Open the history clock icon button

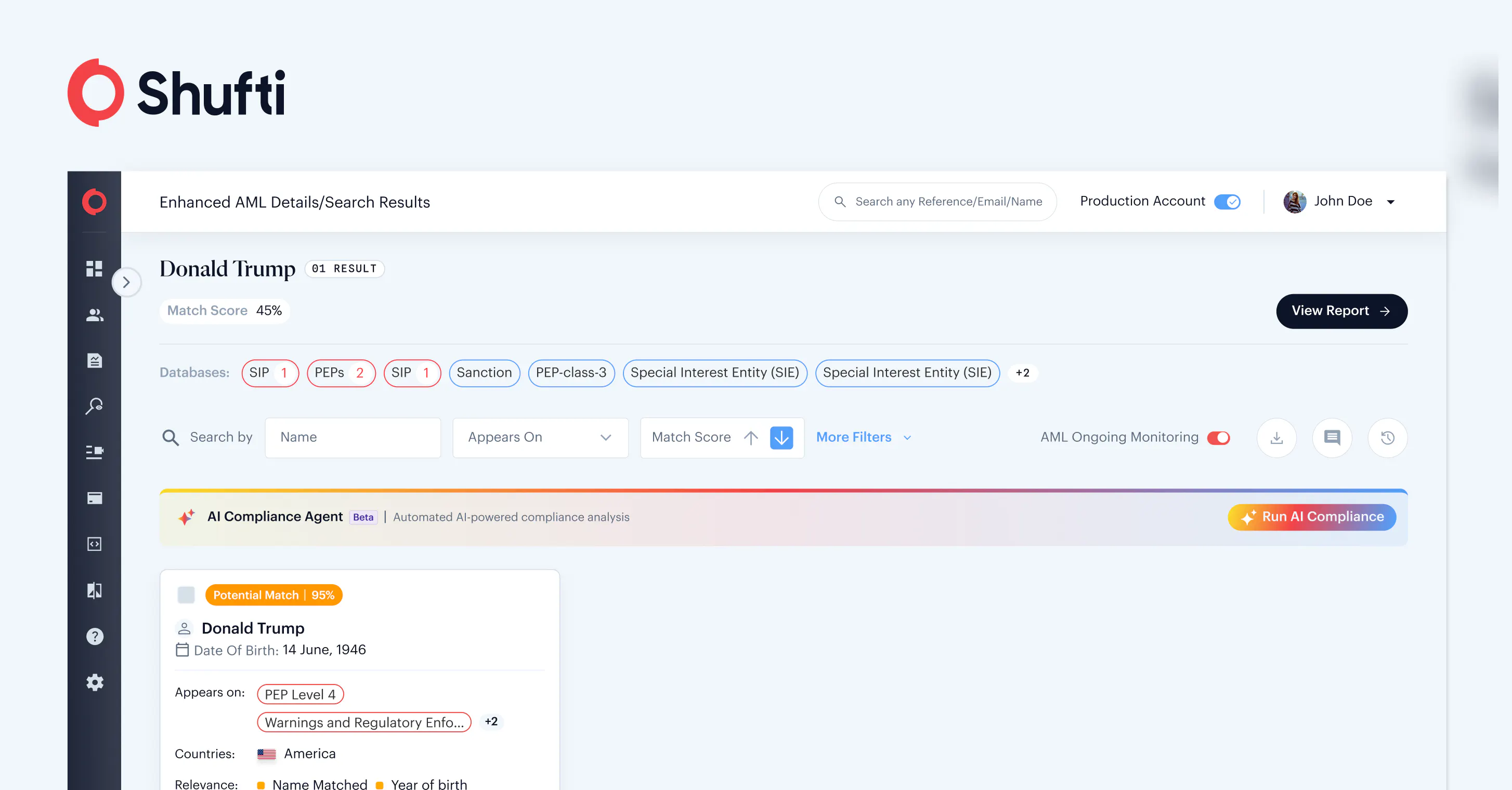click(1388, 438)
